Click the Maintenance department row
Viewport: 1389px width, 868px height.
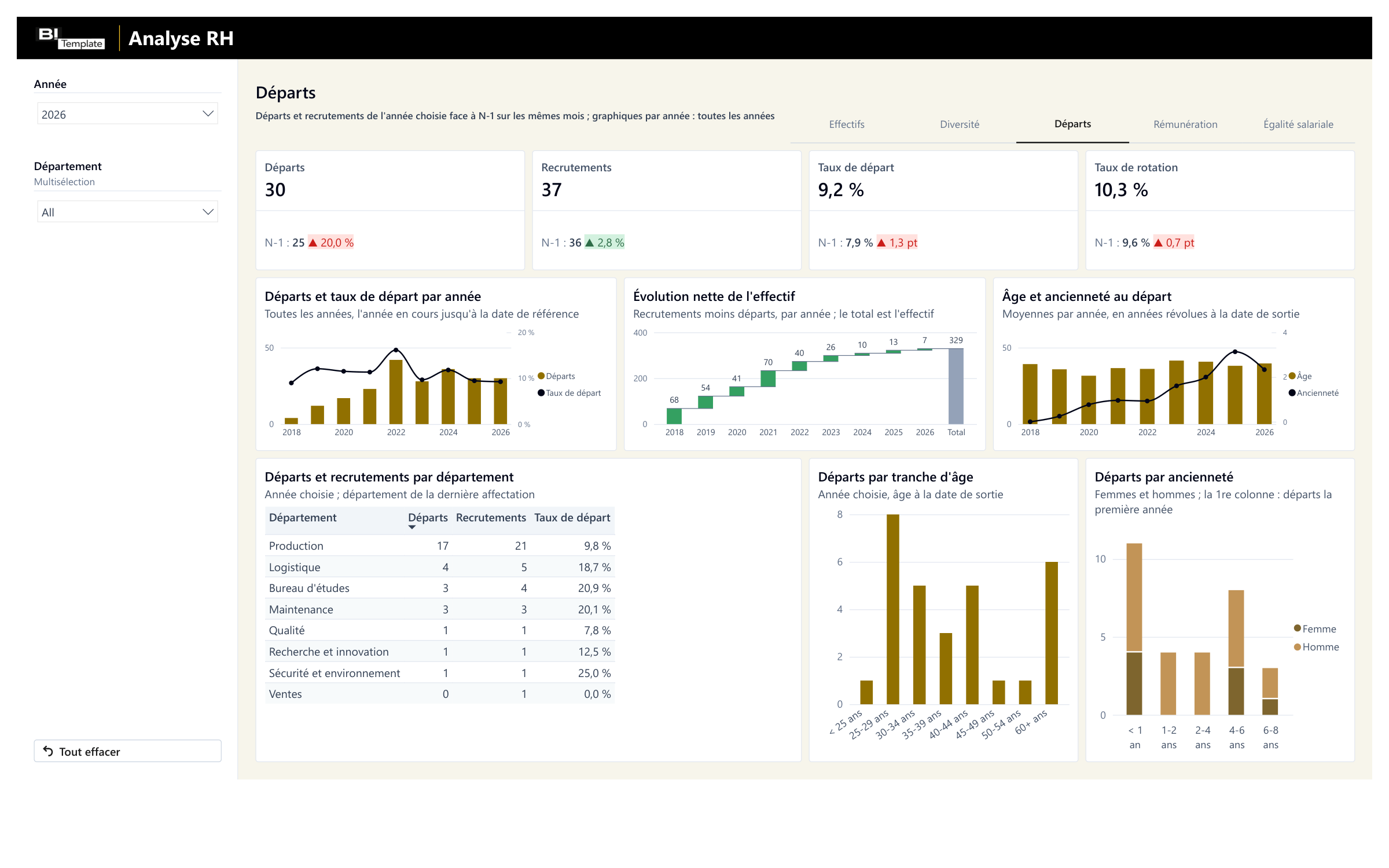point(440,609)
